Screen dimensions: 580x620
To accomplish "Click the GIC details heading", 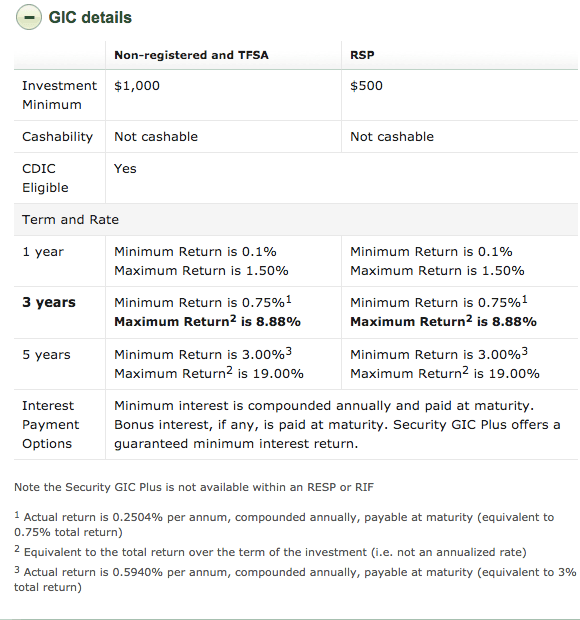I will pyautogui.click(x=90, y=17).
